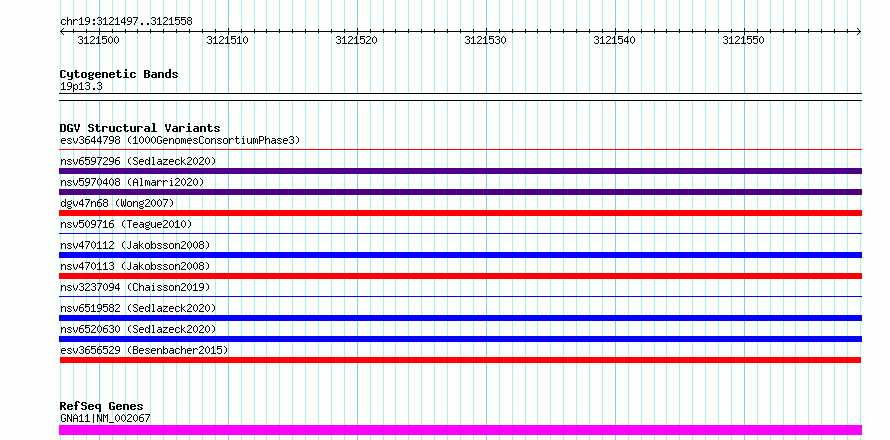890x440 pixels.
Task: Open gene label GNA11|NM_002067
Action: coord(105,418)
